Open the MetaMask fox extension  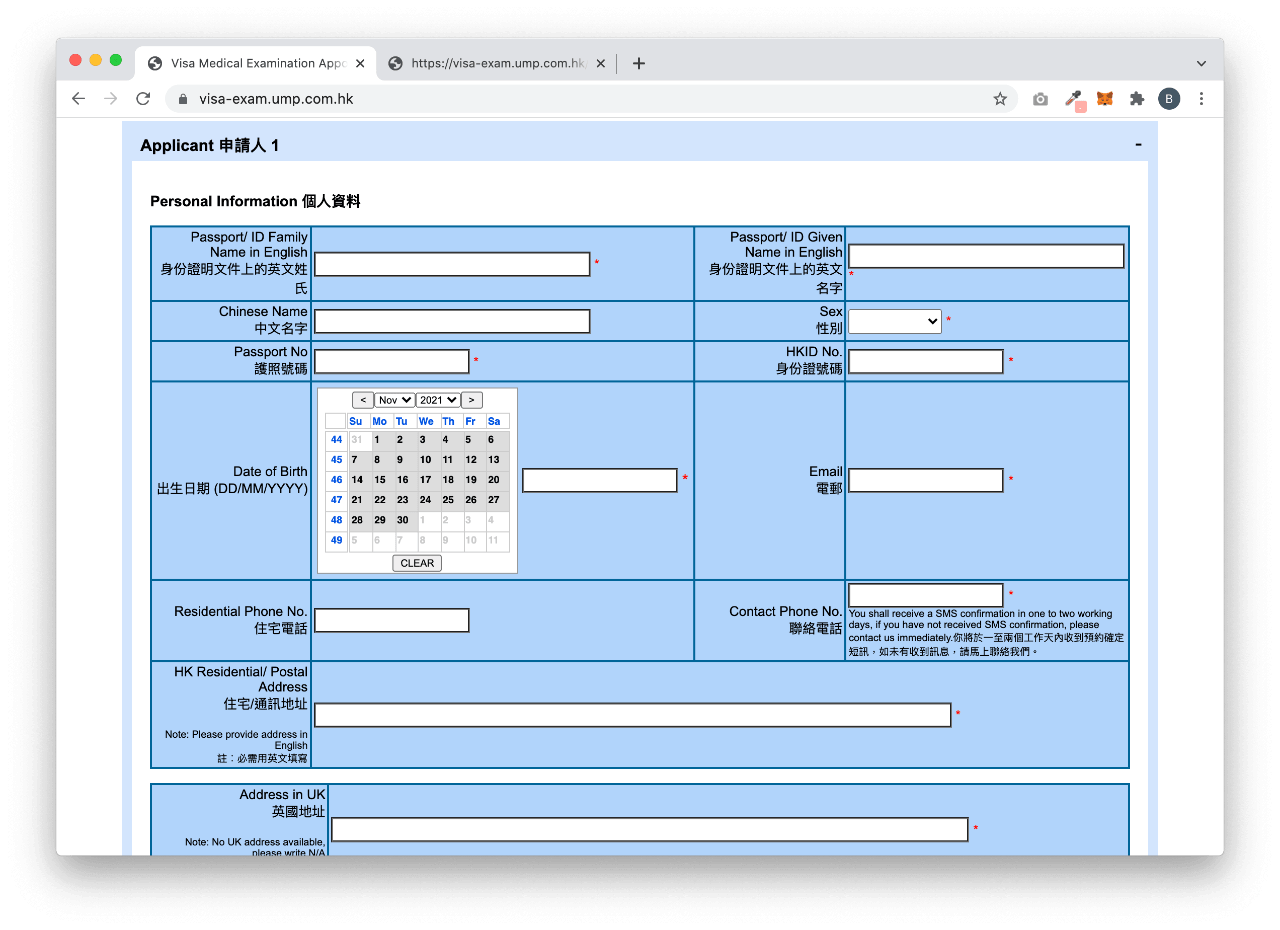1105,99
